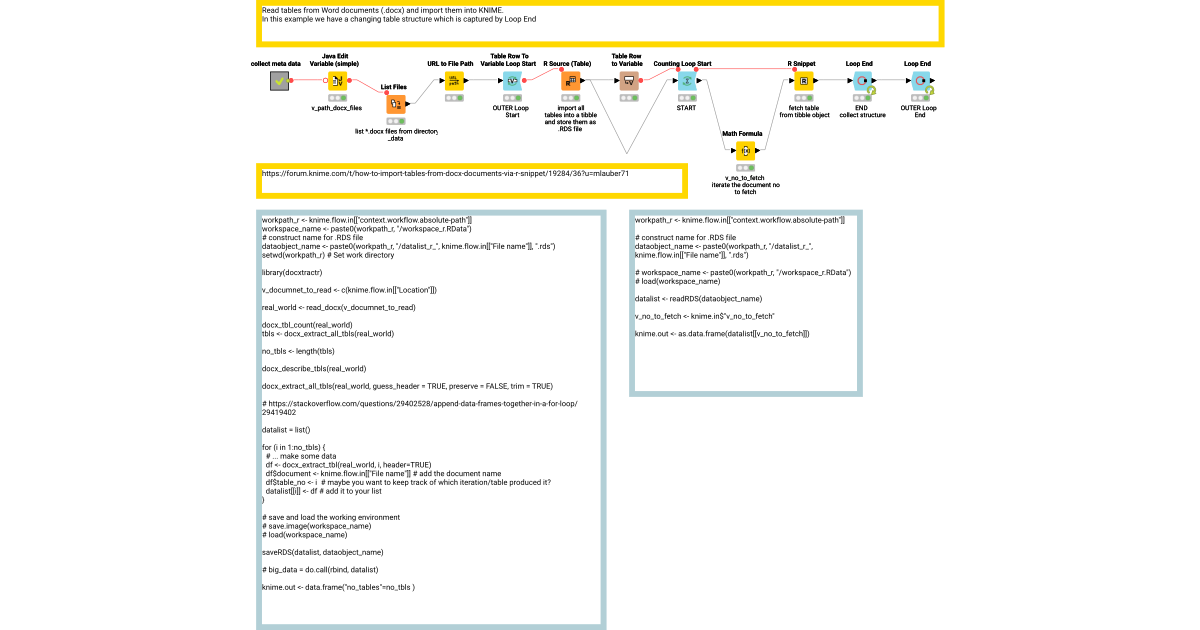Click the 'iterate the document no to fetch' description
Viewport: 1200px width, 630px height.
click(745, 187)
